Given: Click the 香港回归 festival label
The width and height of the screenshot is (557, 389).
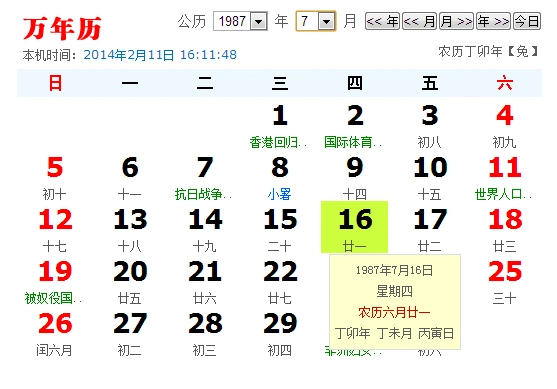Looking at the screenshot, I should [278, 142].
